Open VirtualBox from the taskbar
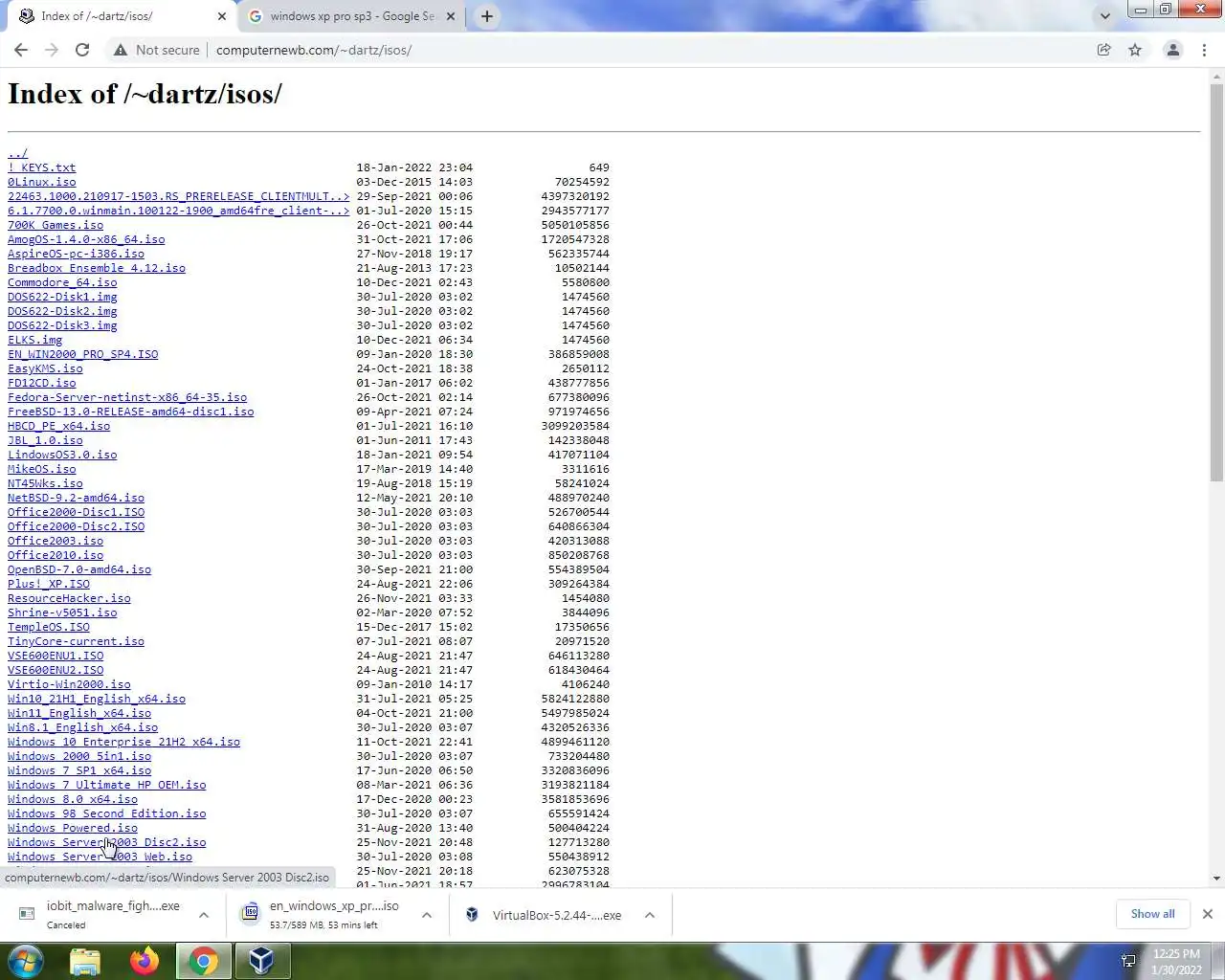This screenshot has width=1225, height=980. [x=261, y=961]
